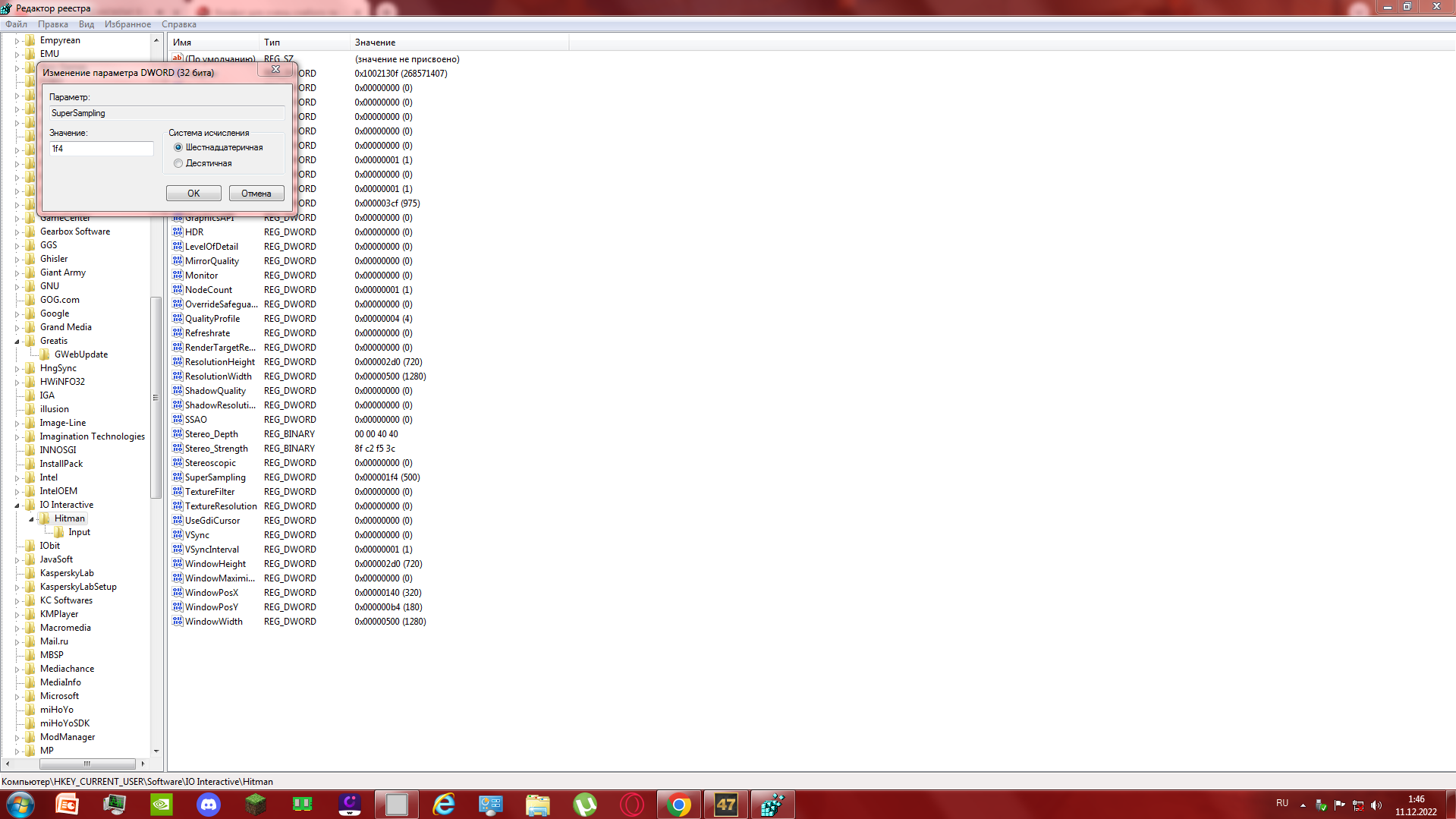Sort by the Имя column header

(214, 43)
